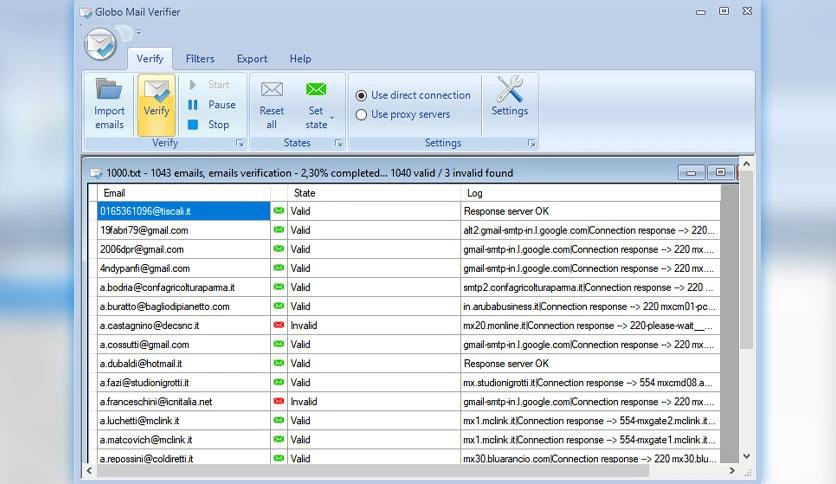Click the vertical scrollbar up arrow
The width and height of the screenshot is (836, 484).
point(746,164)
